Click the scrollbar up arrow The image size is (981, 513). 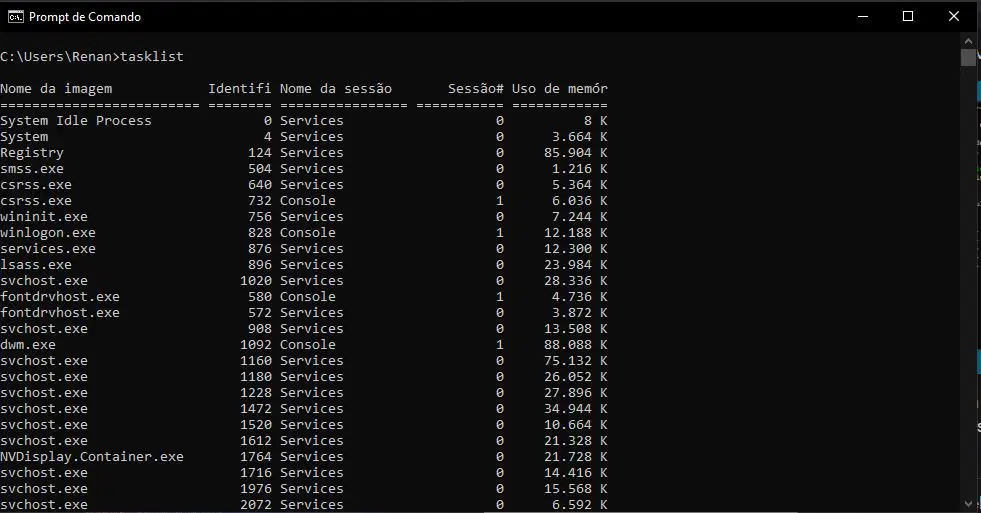[x=968, y=41]
